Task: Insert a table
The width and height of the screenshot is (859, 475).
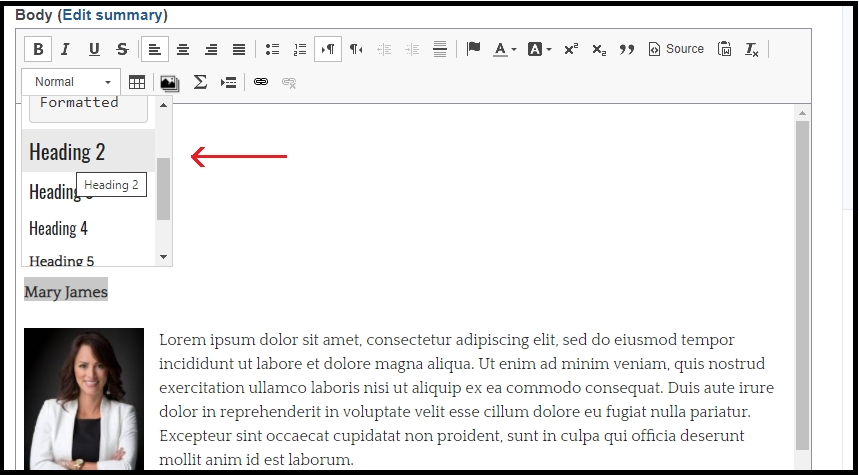Action: click(136, 82)
